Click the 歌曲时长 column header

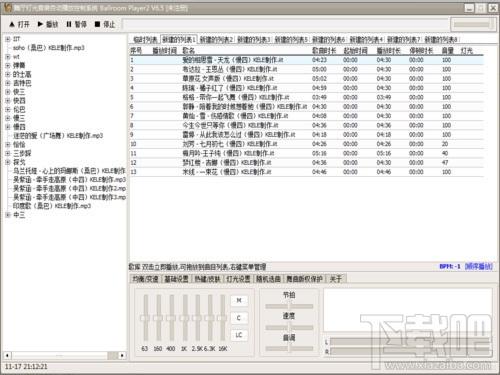click(323, 51)
